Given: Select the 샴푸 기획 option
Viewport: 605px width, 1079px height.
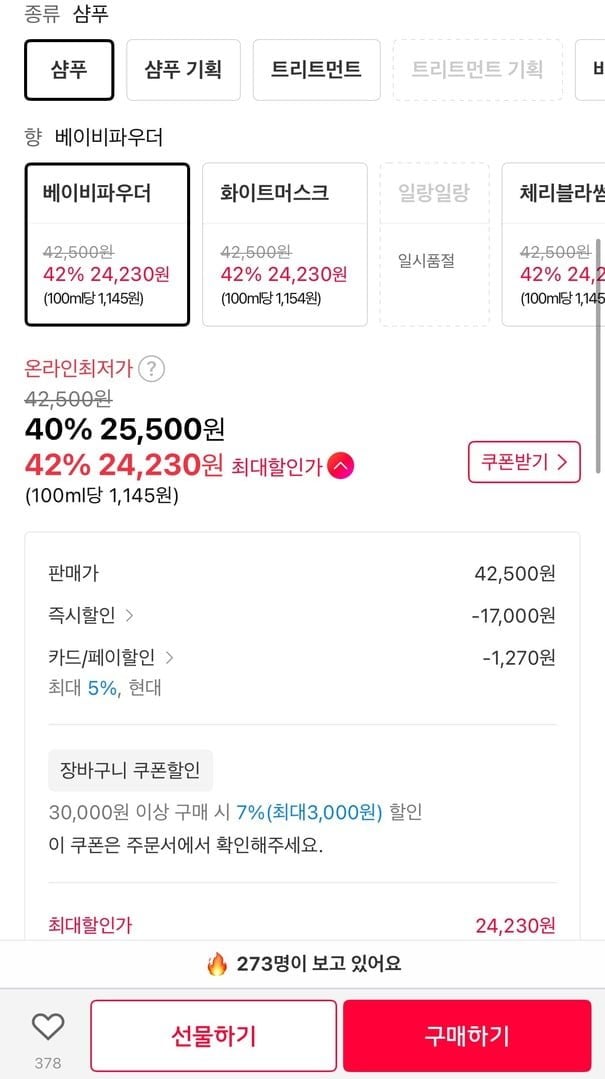Looking at the screenshot, I should pos(183,70).
